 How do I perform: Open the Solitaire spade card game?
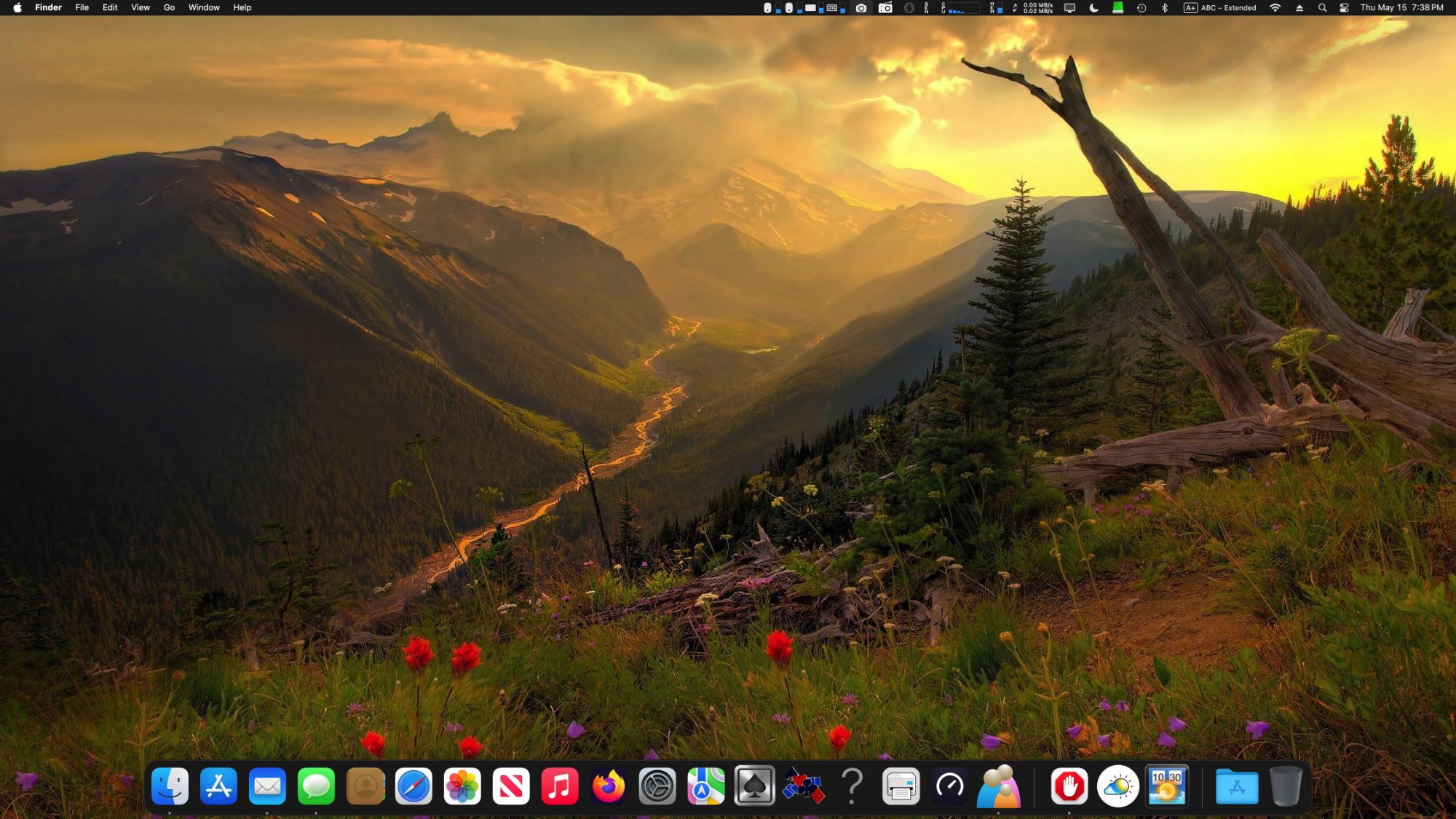coord(754,786)
